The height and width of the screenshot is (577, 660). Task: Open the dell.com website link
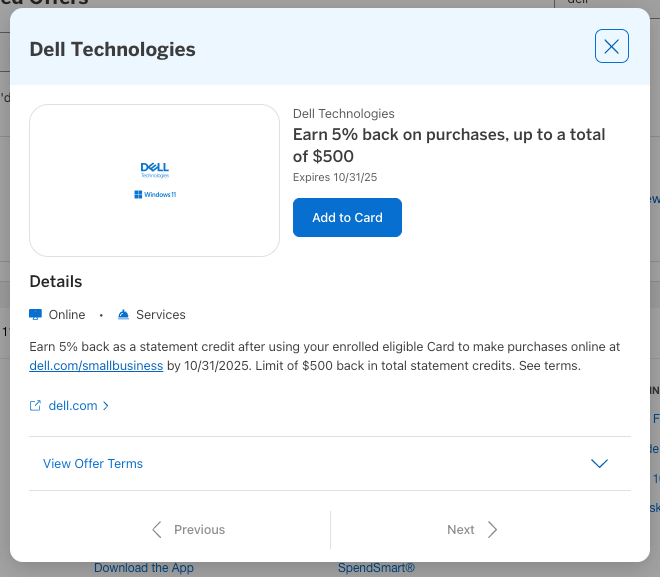coord(72,406)
